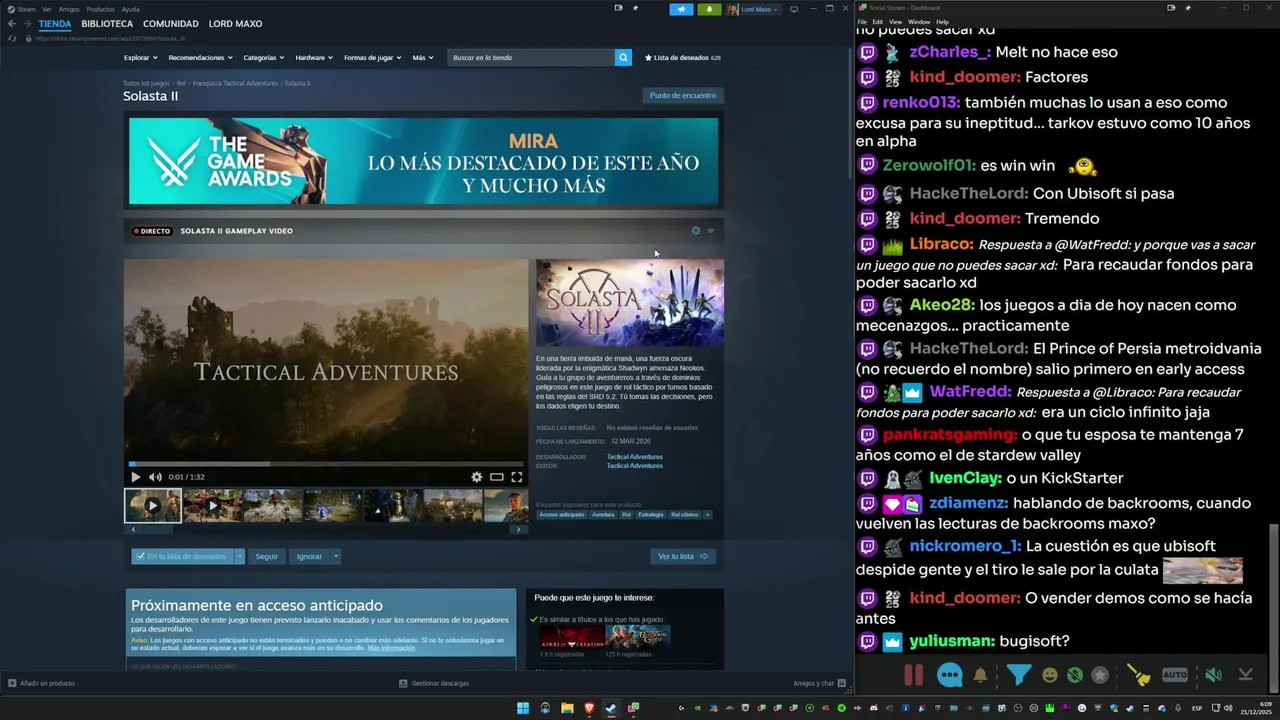The height and width of the screenshot is (720, 1280).
Task: Click the store search field
Action: click(x=531, y=57)
